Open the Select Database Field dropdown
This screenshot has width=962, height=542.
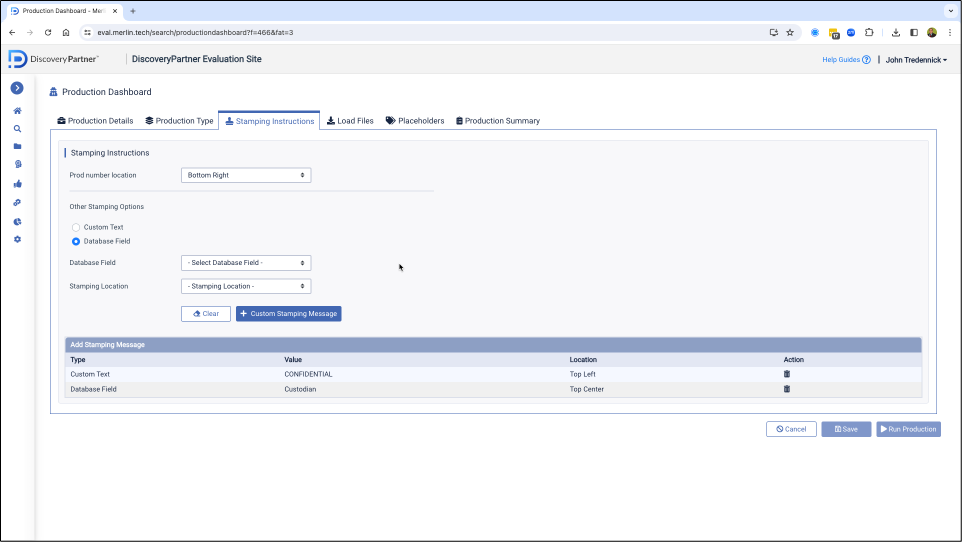click(246, 263)
